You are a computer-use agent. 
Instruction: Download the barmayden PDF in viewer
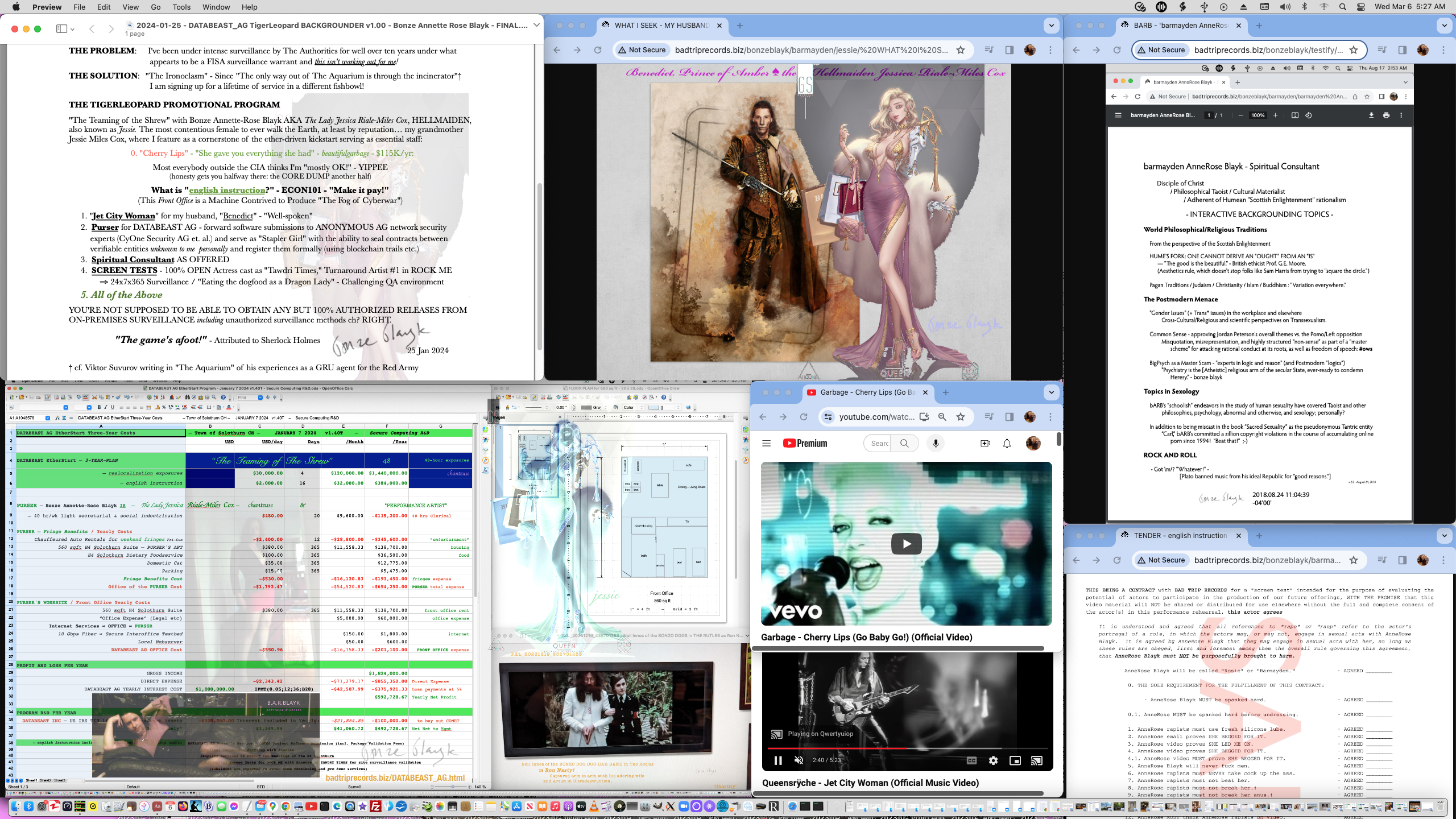[x=1371, y=115]
